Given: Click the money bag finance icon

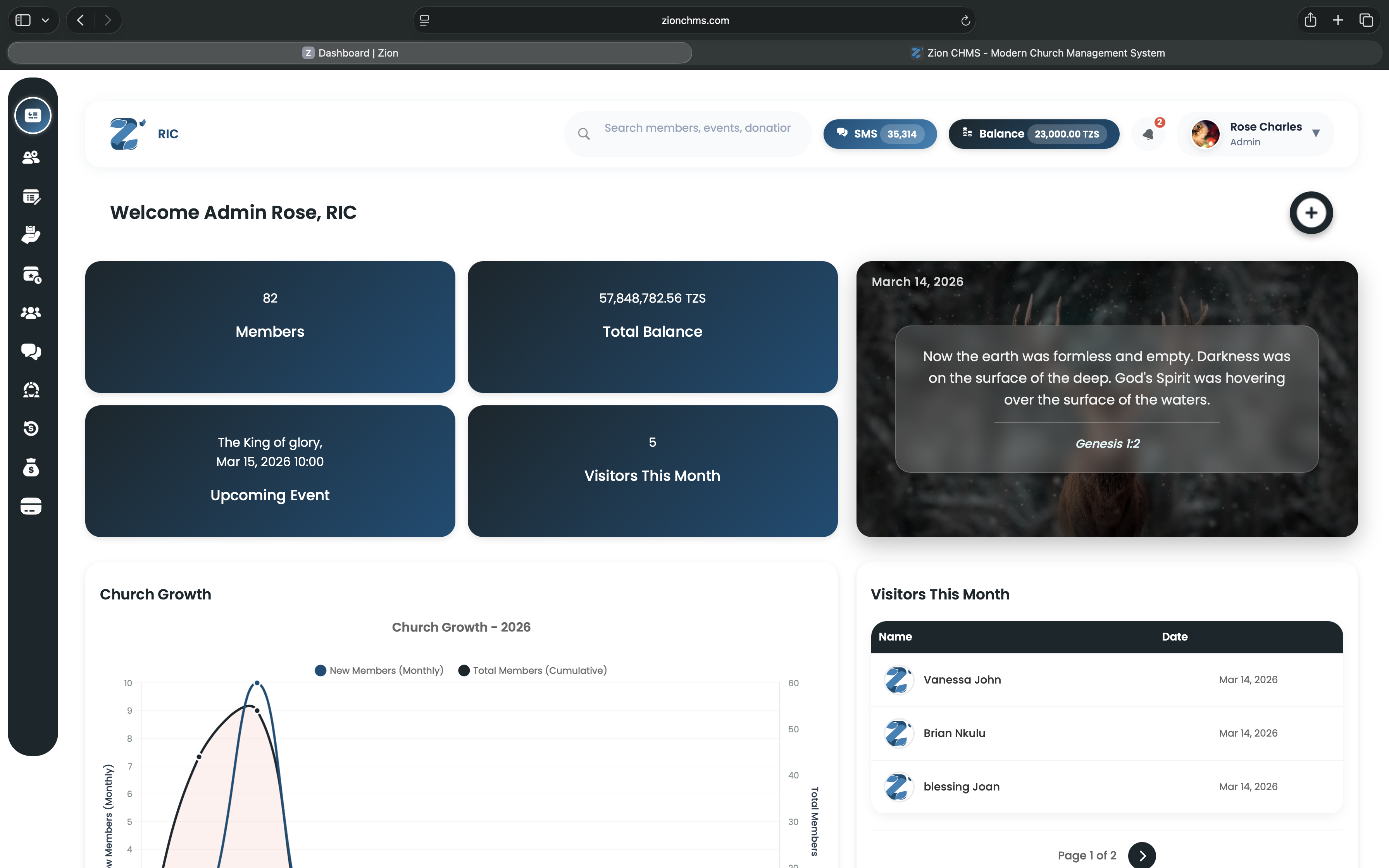Looking at the screenshot, I should [31, 467].
